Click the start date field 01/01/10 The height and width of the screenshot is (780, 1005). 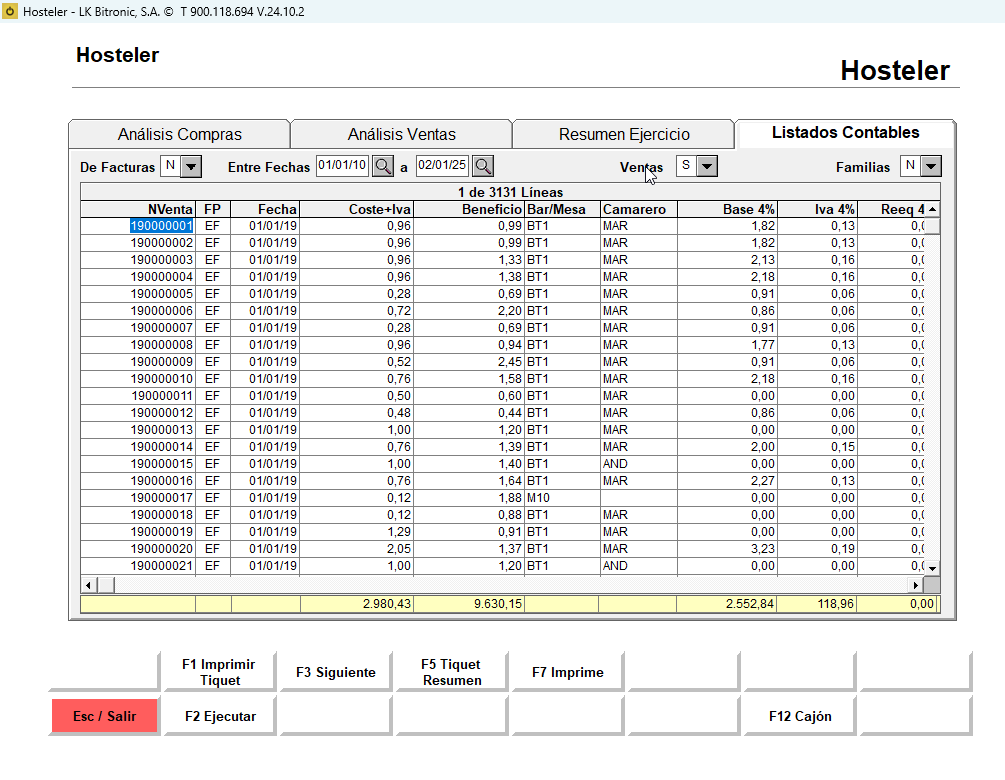coord(343,166)
